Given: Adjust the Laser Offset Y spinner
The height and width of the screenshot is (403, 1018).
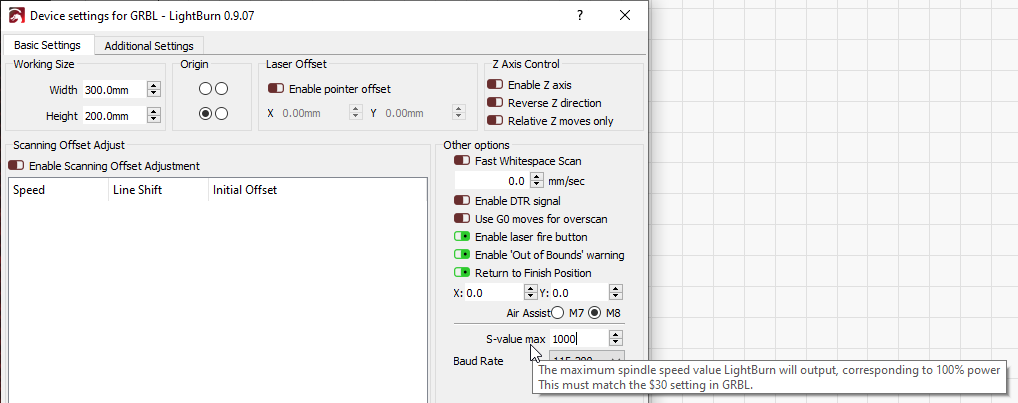Looking at the screenshot, I should (459, 113).
